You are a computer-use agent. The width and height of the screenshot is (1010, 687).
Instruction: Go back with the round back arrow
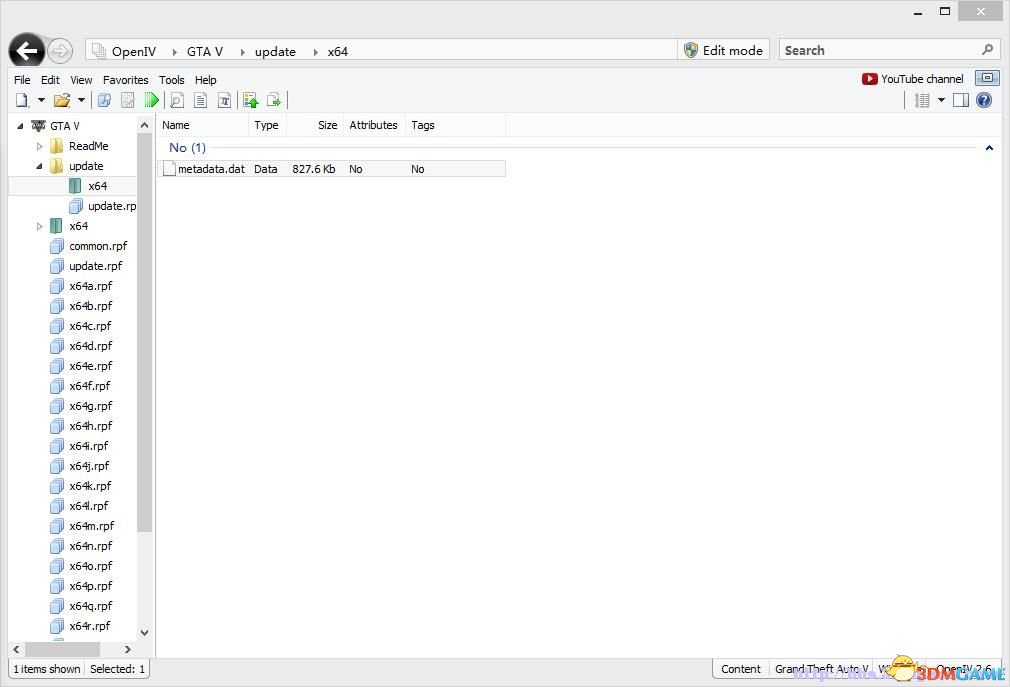coord(27,50)
